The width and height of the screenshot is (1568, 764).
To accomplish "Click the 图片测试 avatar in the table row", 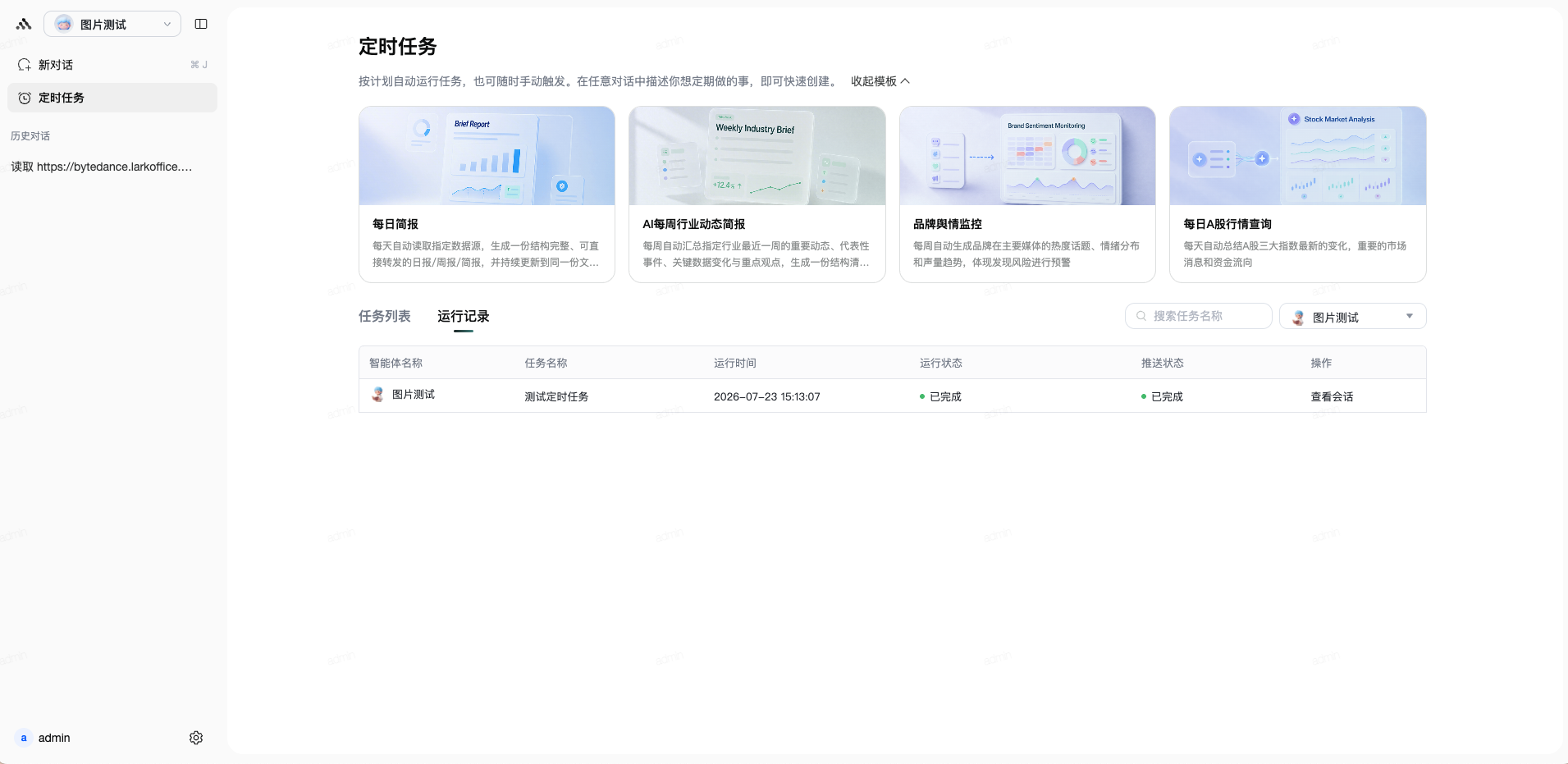I will click(x=377, y=395).
